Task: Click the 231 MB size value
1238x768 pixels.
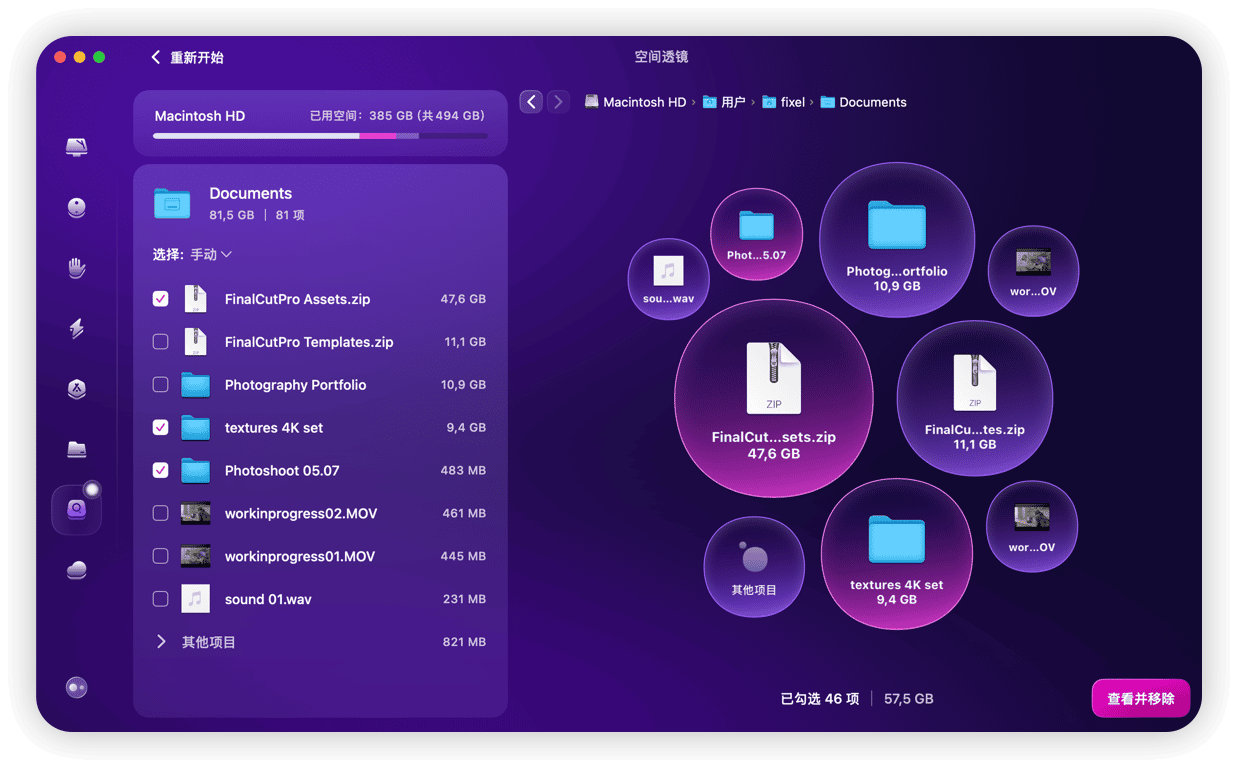Action: coord(464,599)
